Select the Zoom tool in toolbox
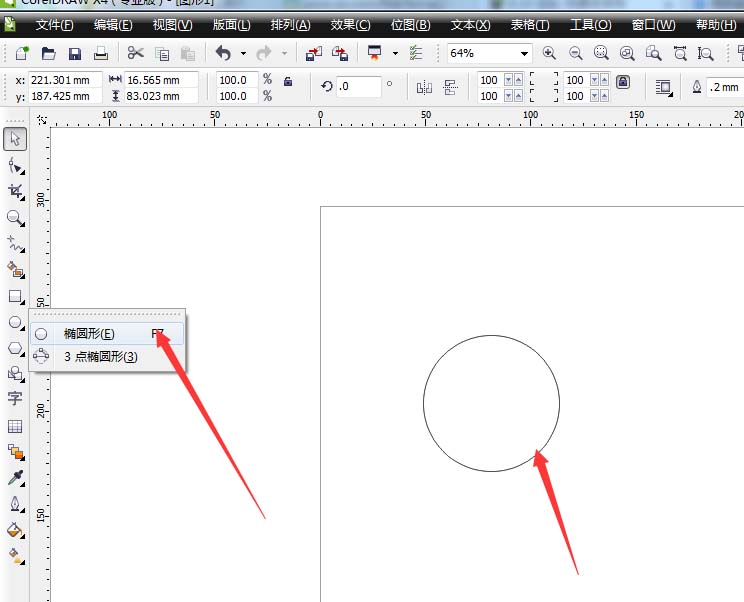The height and width of the screenshot is (602, 744). point(15,218)
